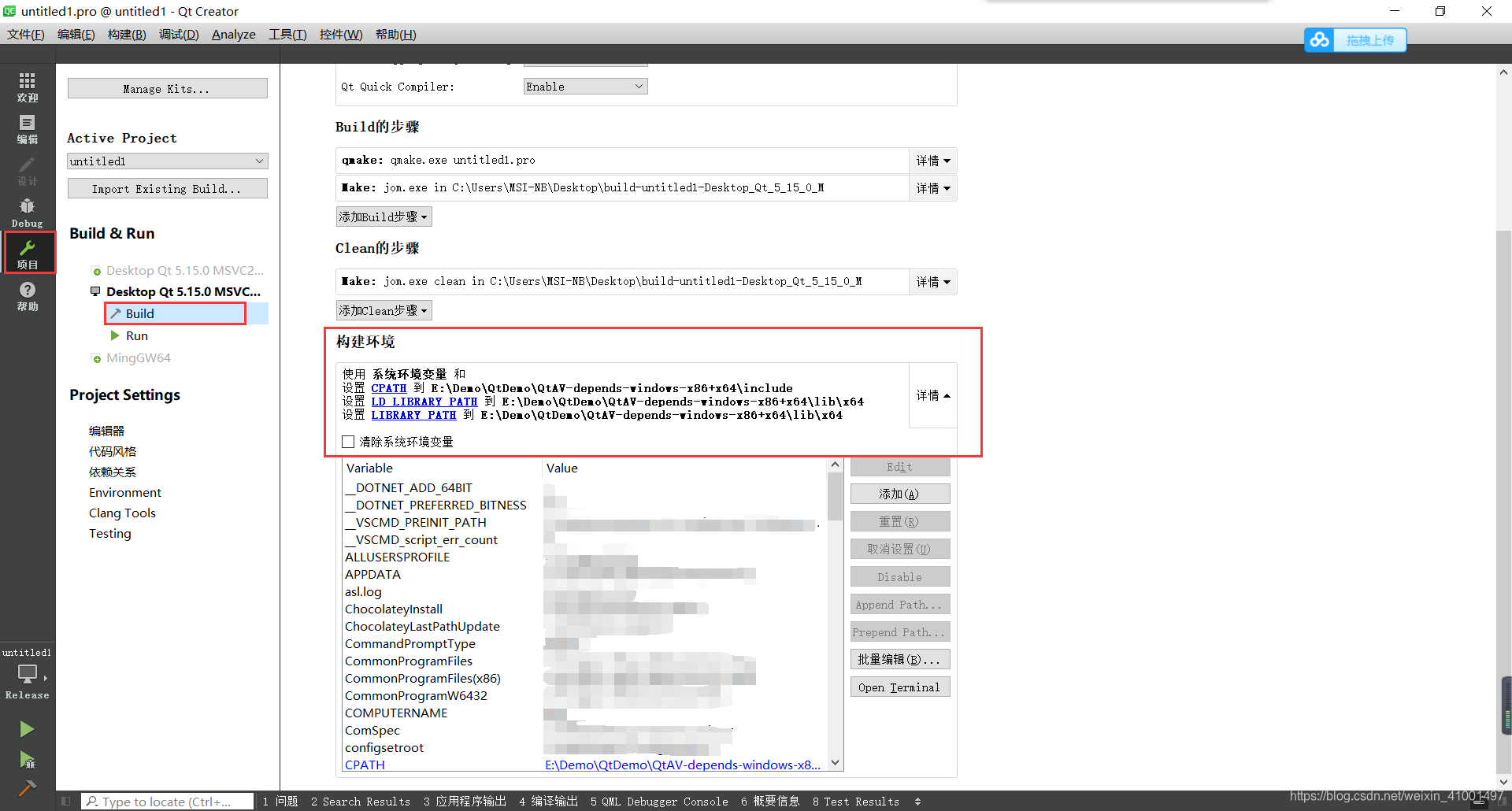Open Active Project untitled1 dropdown
This screenshot has height=811, width=1512.
coord(168,161)
